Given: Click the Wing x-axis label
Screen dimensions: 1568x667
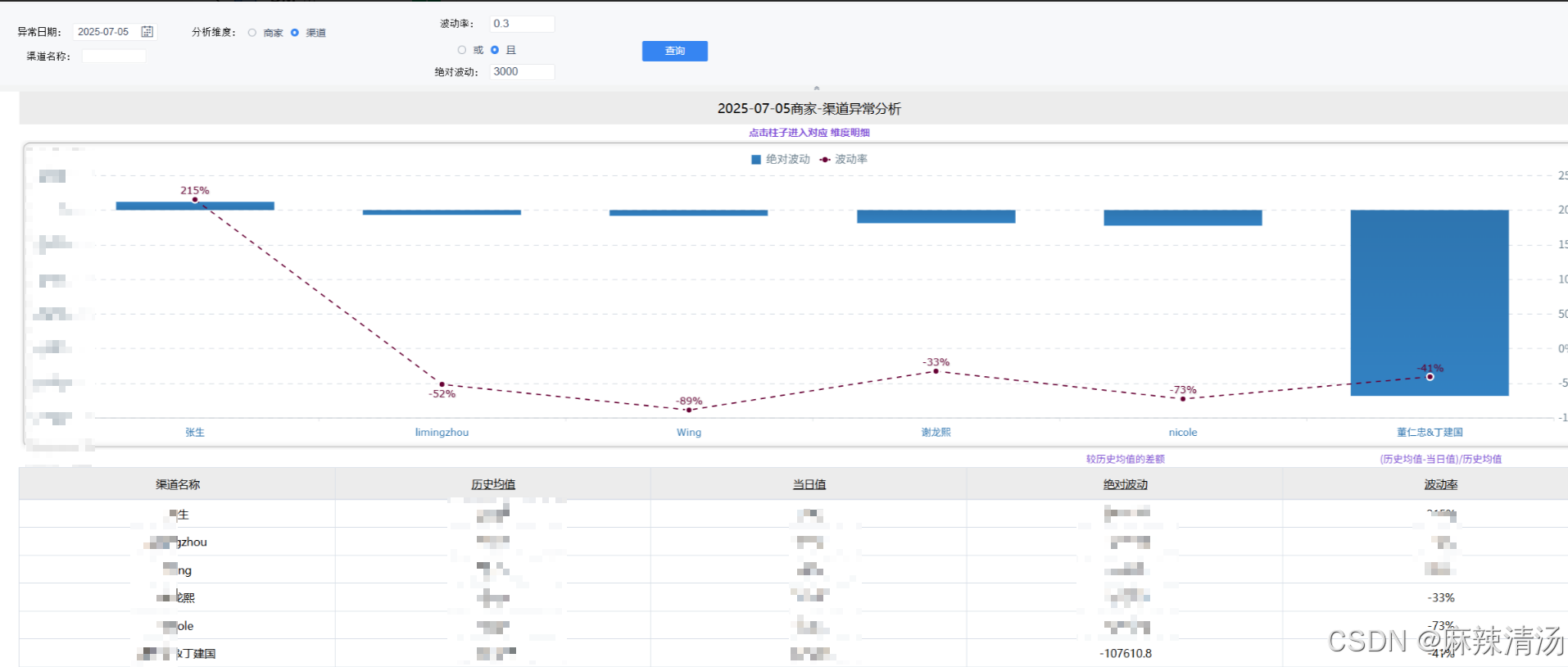Looking at the screenshot, I should coord(689,432).
